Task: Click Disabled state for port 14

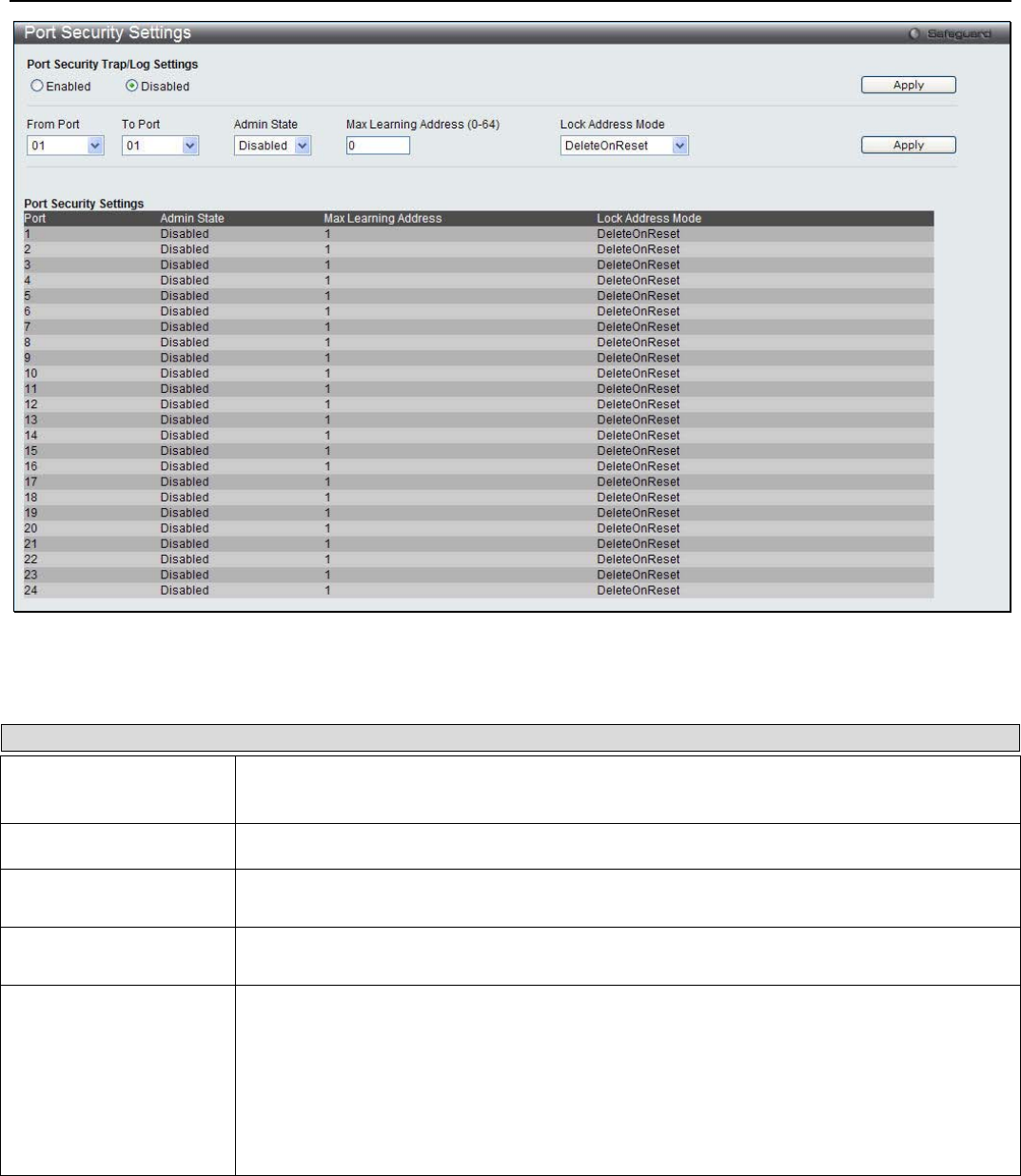Action: point(185,435)
